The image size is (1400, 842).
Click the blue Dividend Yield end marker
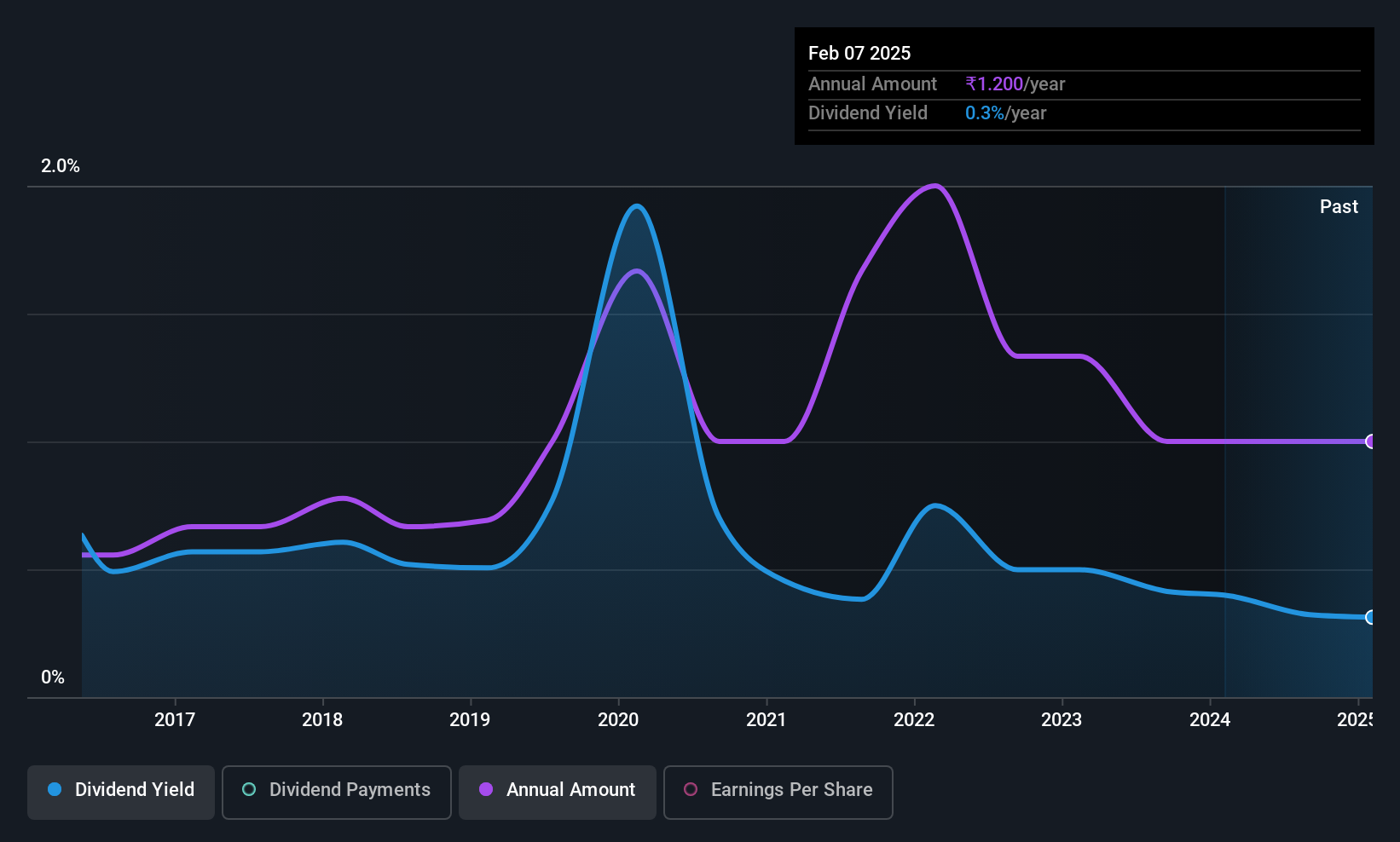point(1371,617)
